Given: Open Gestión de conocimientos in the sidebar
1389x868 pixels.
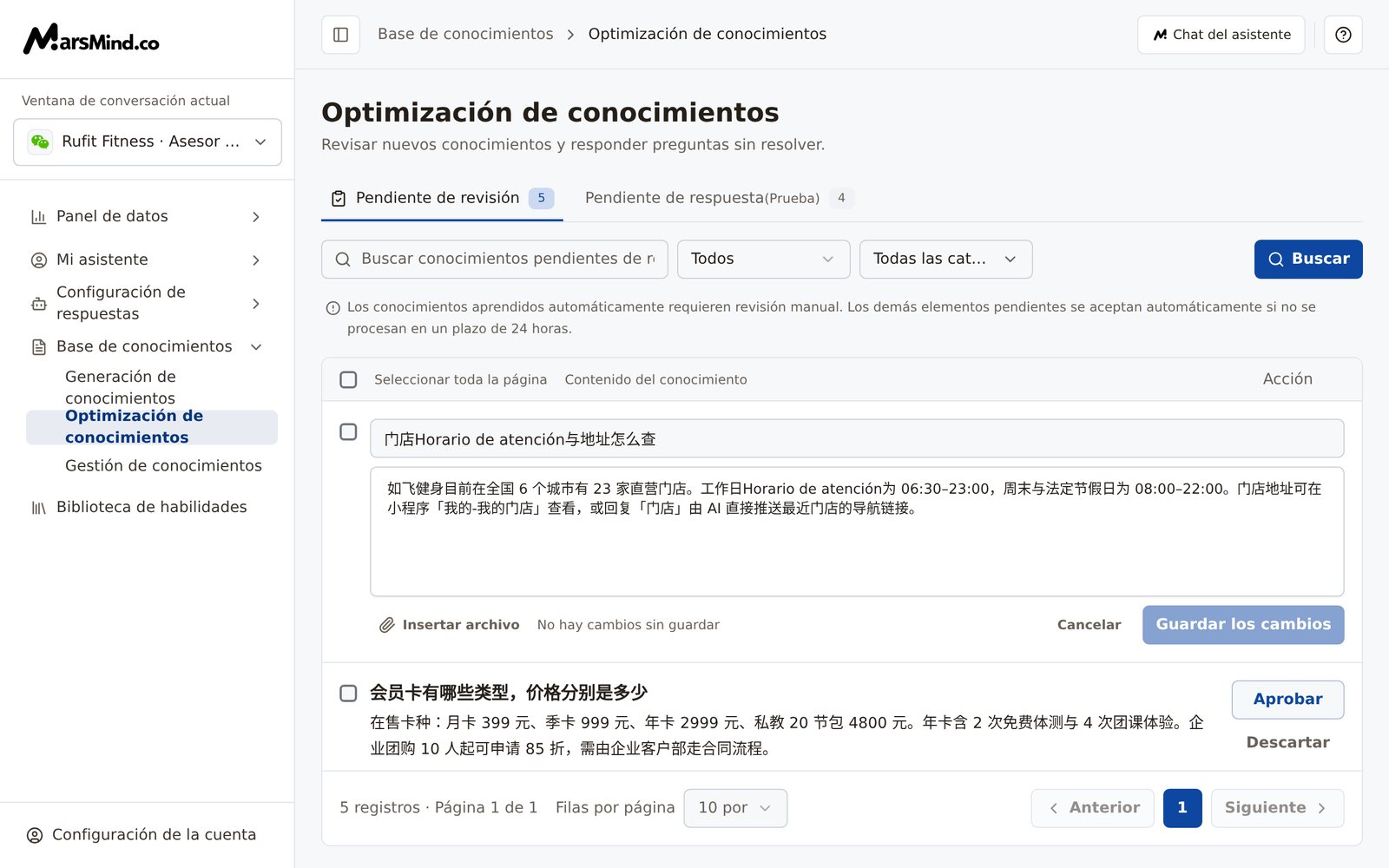Looking at the screenshot, I should click(163, 466).
